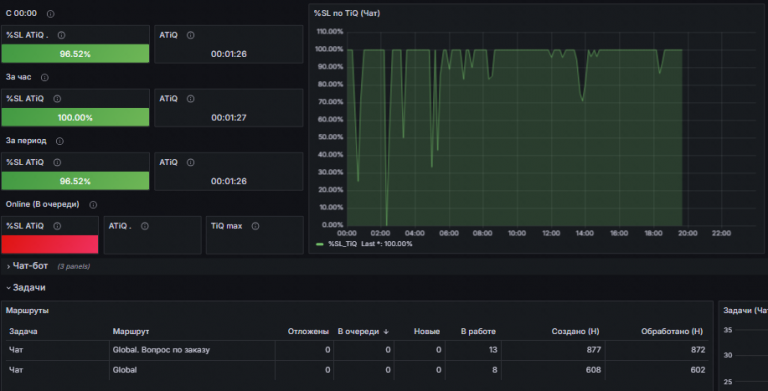Click the green 100.00% bar under "За час"
Image resolution: width=768 pixels, height=391 pixels.
pos(75,117)
